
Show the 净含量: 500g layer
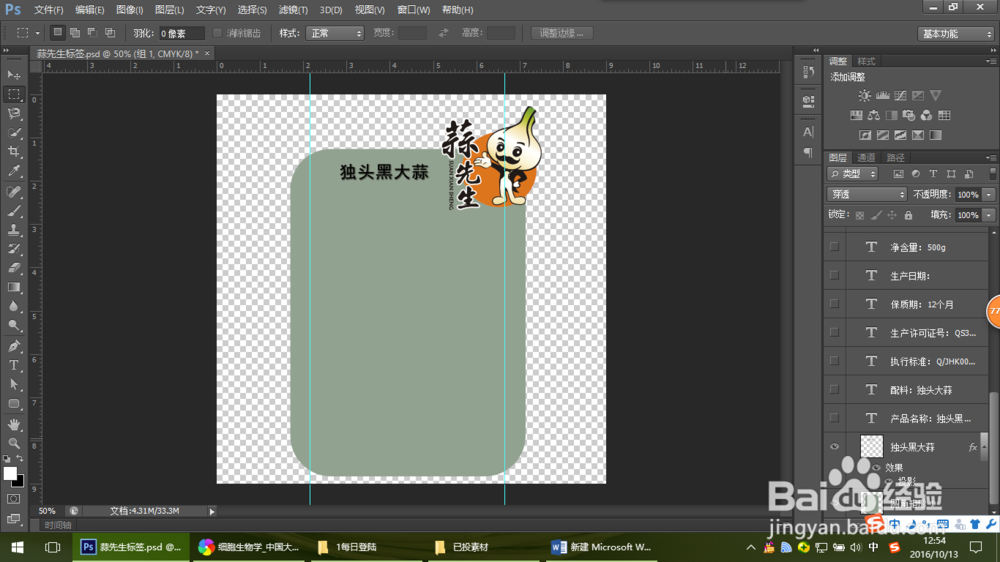coord(834,247)
